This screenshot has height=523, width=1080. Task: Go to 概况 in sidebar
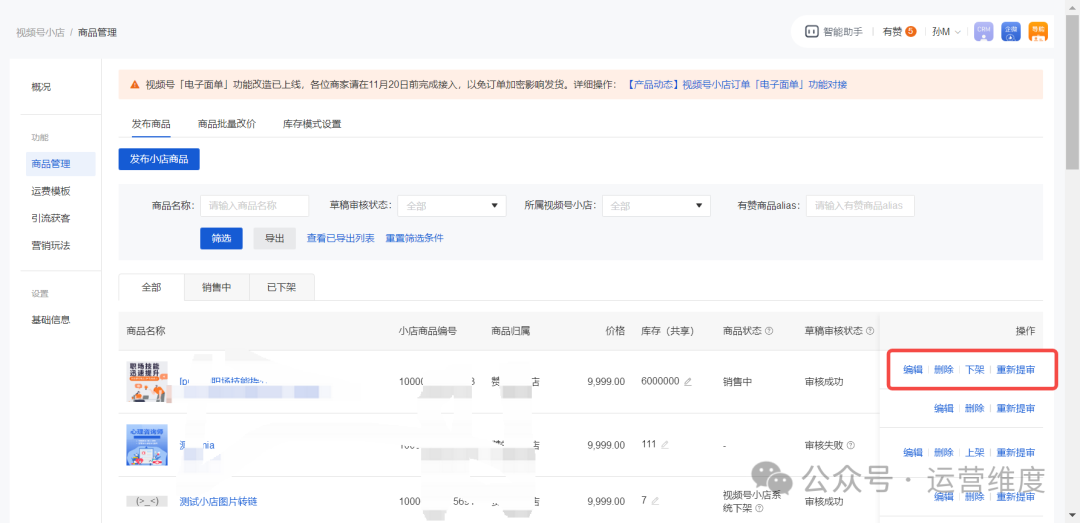pos(41,87)
